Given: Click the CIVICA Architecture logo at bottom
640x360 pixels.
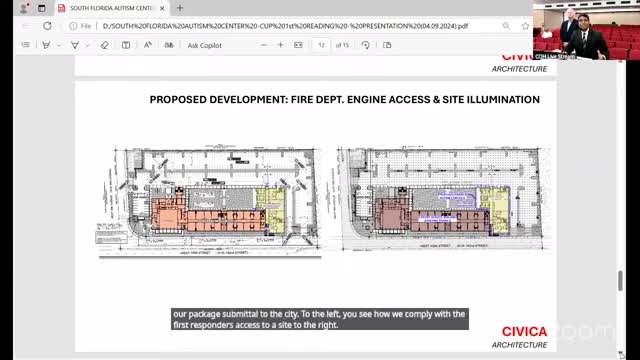Looking at the screenshot, I should pyautogui.click(x=520, y=337).
